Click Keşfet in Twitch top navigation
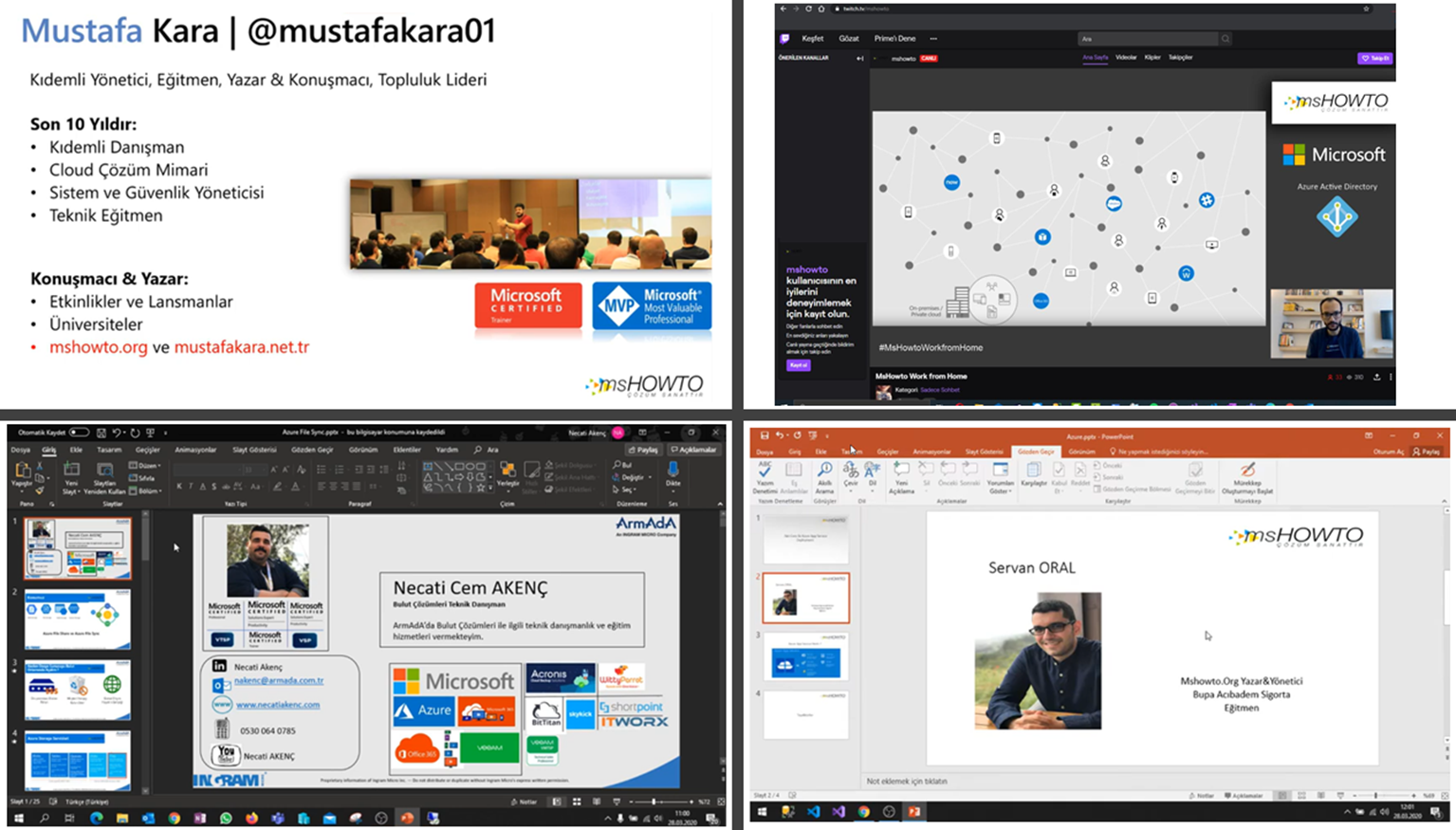Image resolution: width=1456 pixels, height=830 pixels. click(813, 39)
